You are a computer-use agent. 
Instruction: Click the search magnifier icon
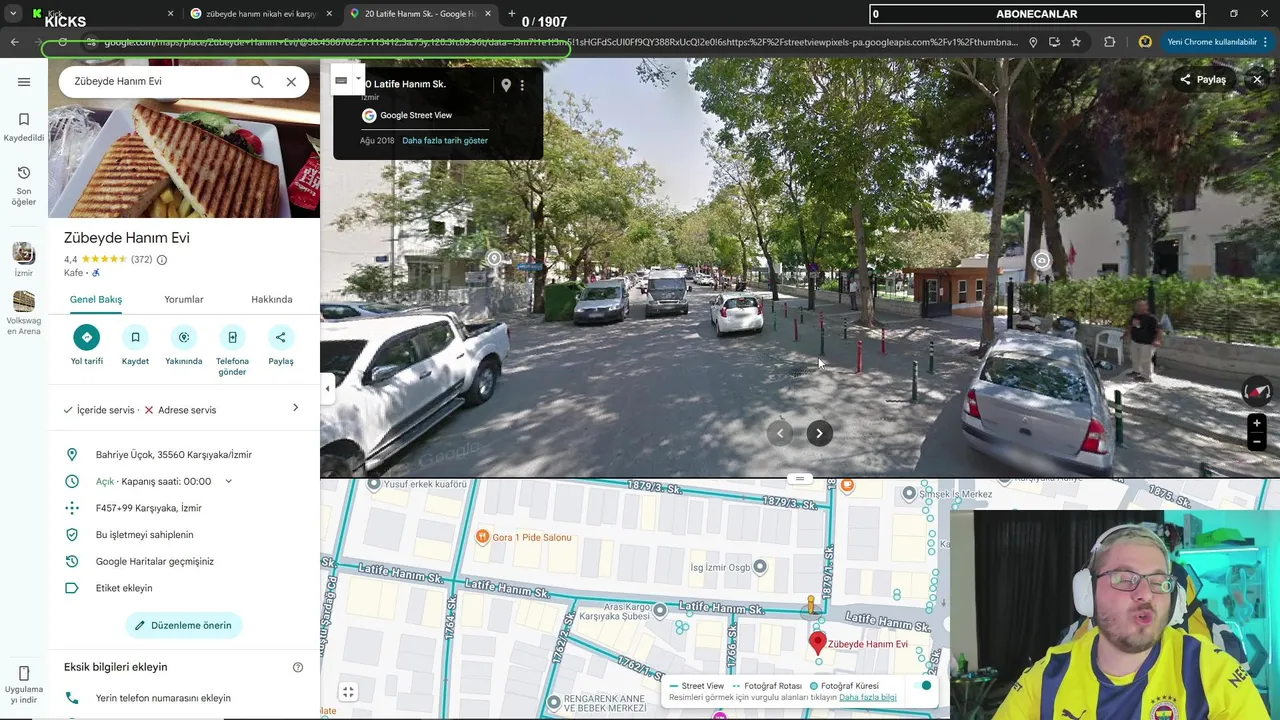tap(257, 82)
